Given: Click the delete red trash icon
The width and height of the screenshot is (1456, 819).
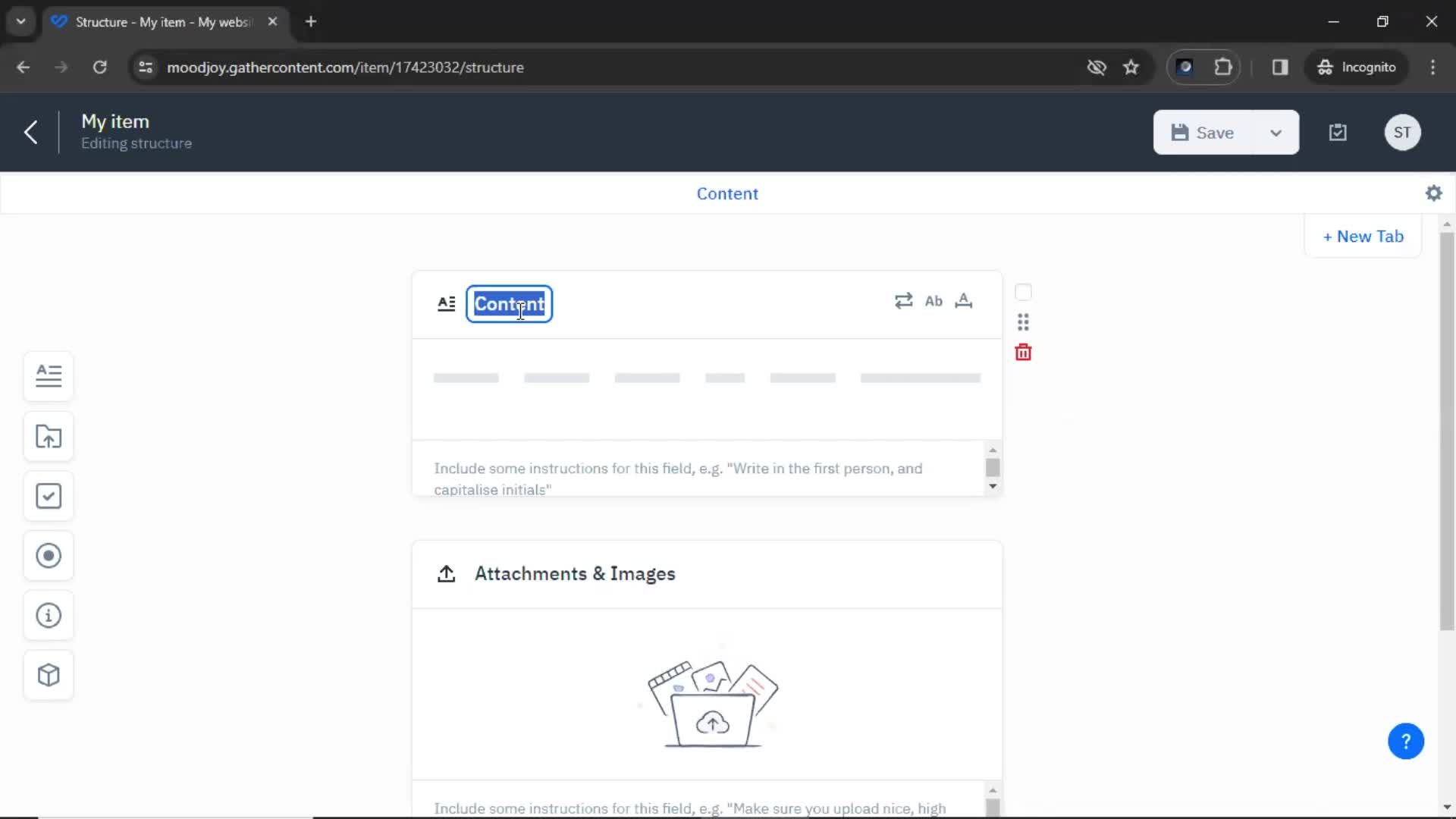Looking at the screenshot, I should coord(1023,352).
